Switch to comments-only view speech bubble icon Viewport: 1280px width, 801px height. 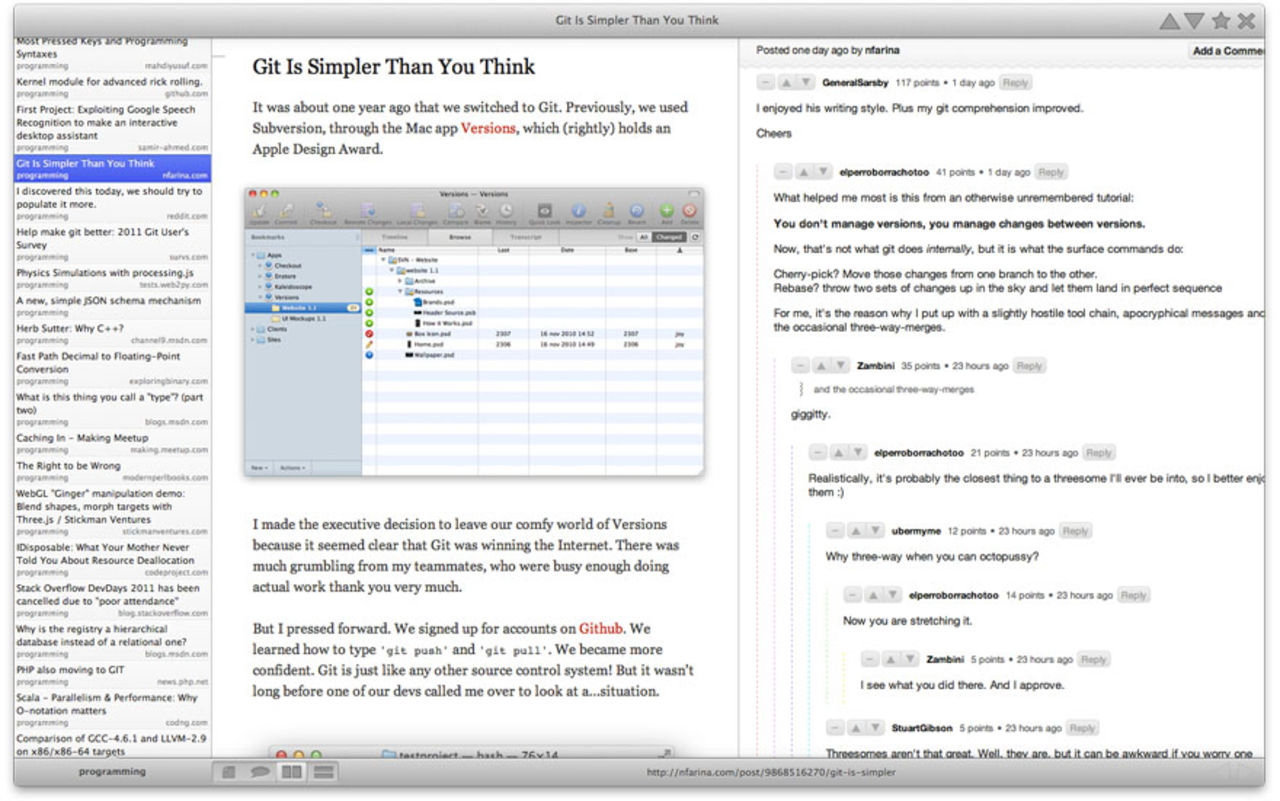259,772
